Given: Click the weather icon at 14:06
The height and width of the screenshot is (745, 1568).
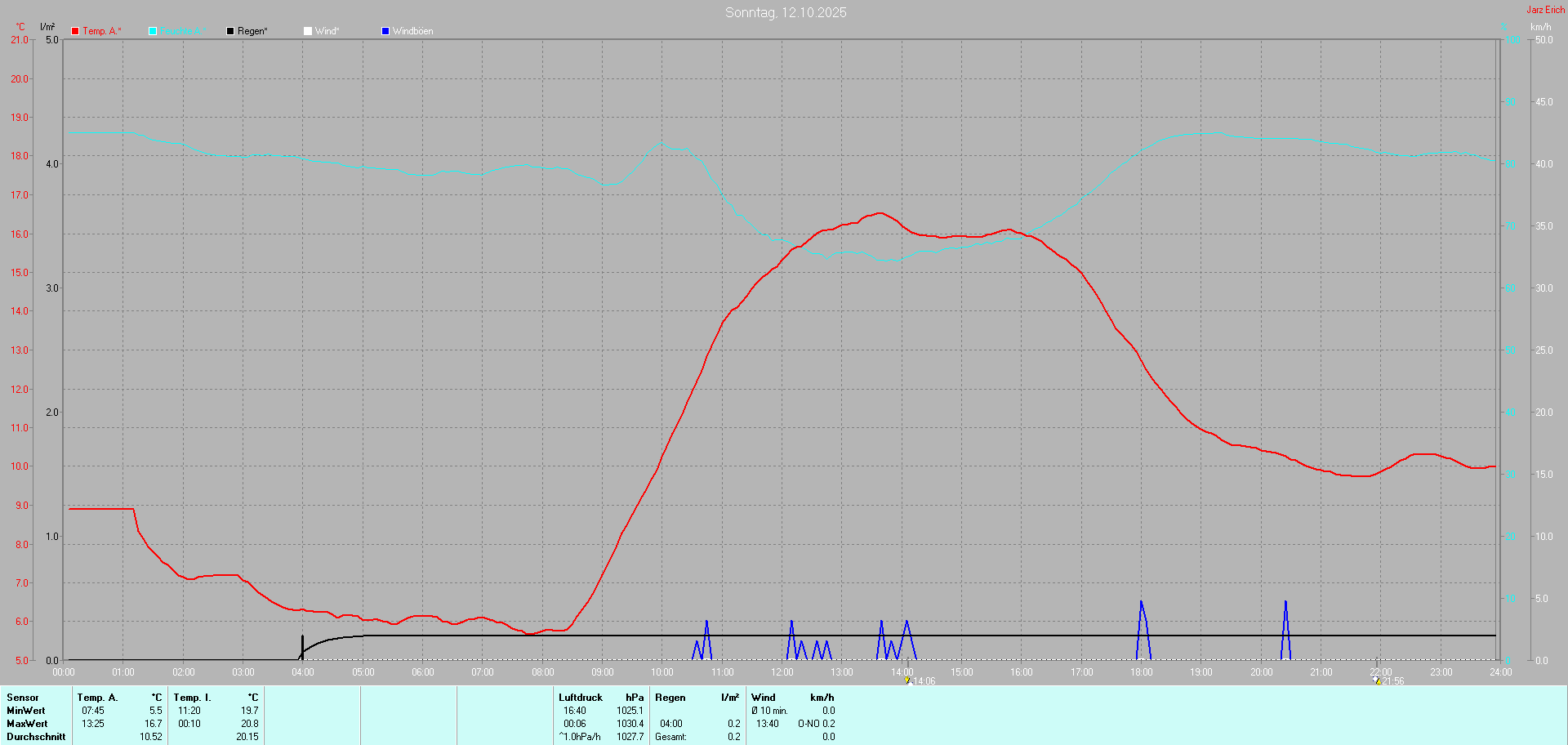Looking at the screenshot, I should coord(906,680).
